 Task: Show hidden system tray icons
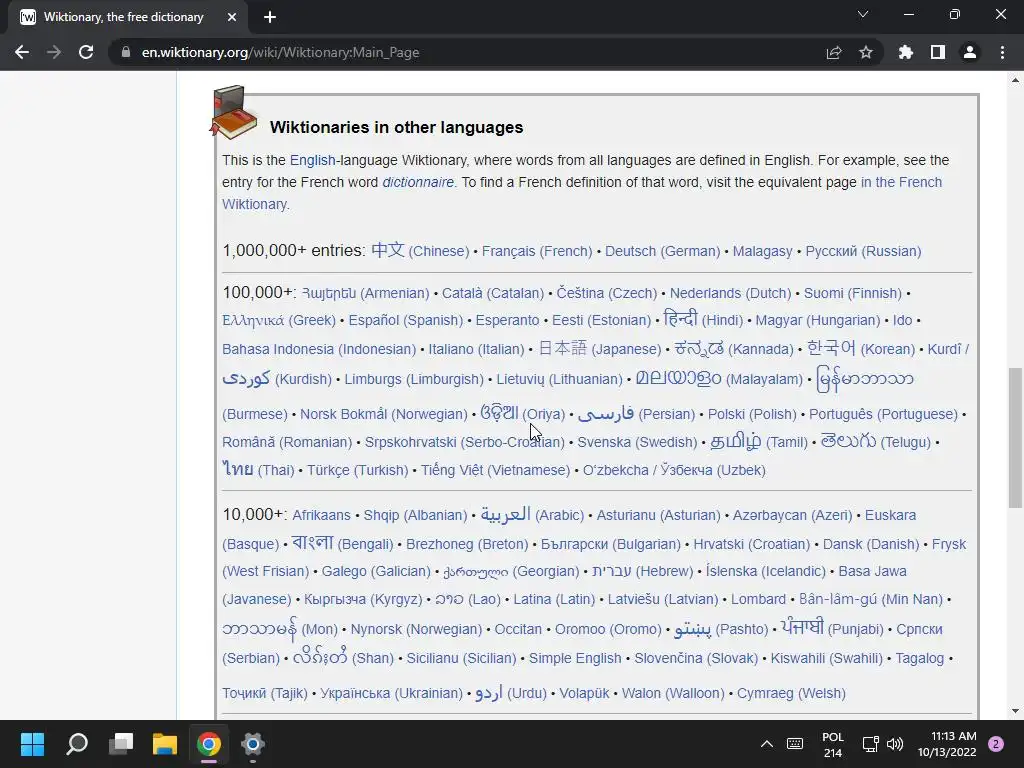tap(767, 744)
